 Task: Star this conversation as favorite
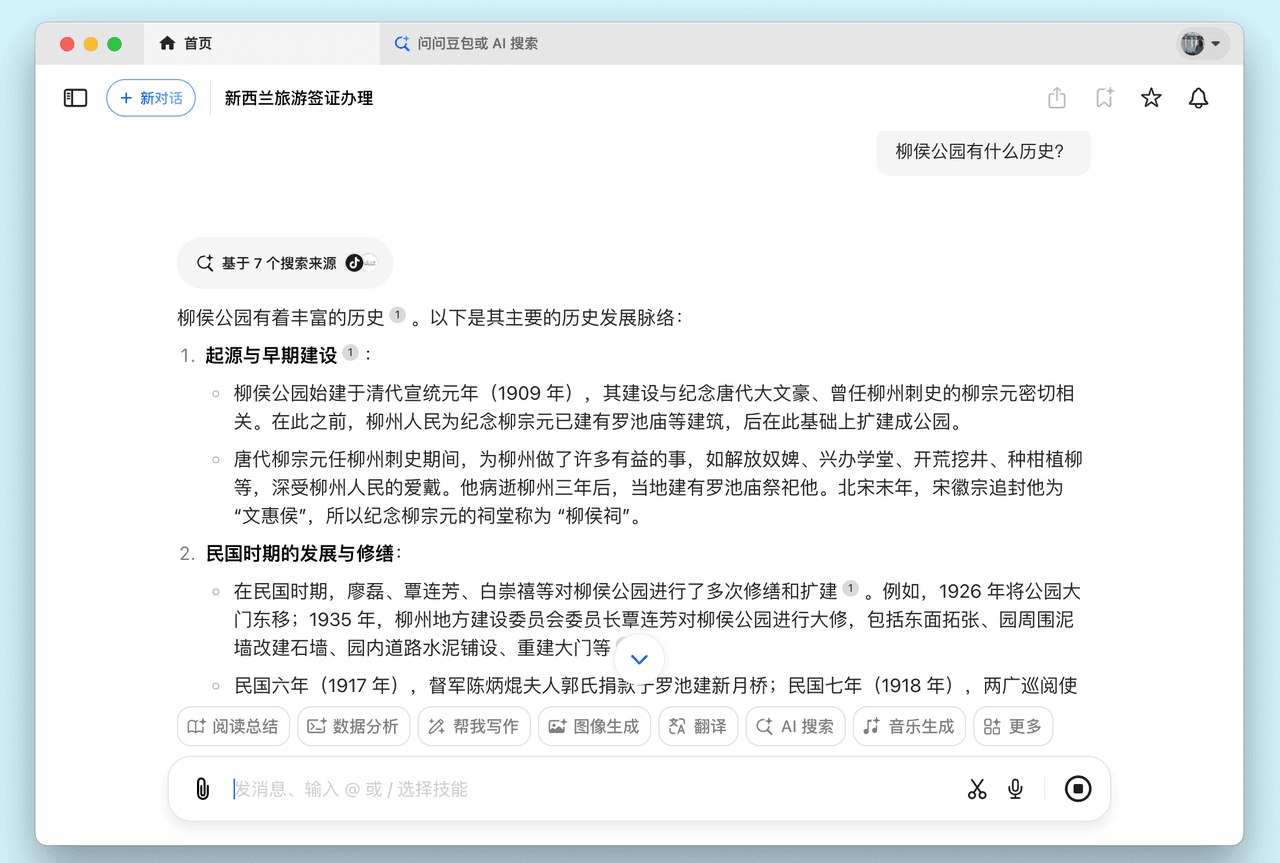(1151, 98)
